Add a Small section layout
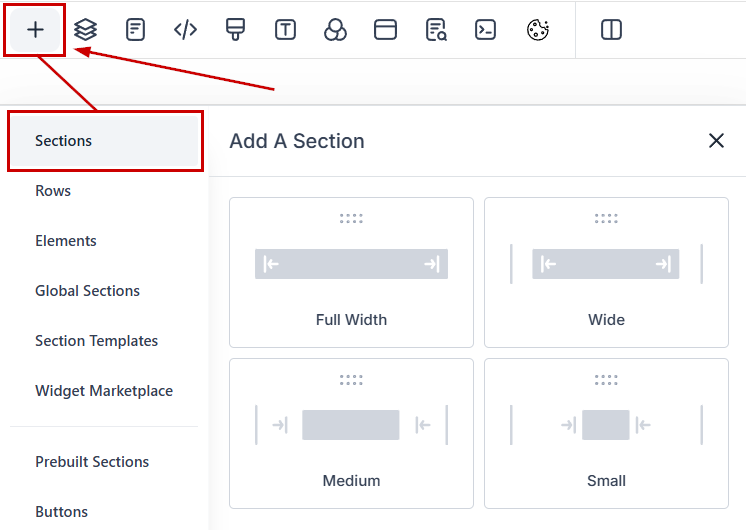This screenshot has width=746, height=530. (606, 433)
